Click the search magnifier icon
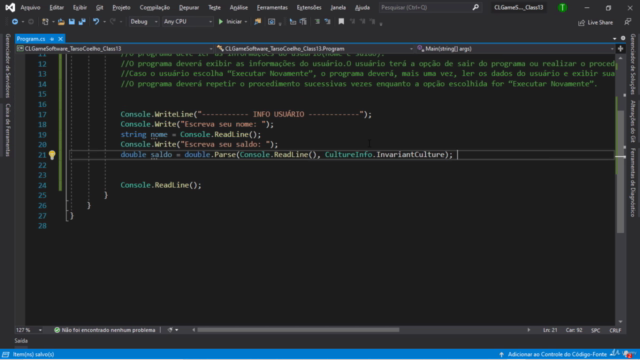 [476, 7]
